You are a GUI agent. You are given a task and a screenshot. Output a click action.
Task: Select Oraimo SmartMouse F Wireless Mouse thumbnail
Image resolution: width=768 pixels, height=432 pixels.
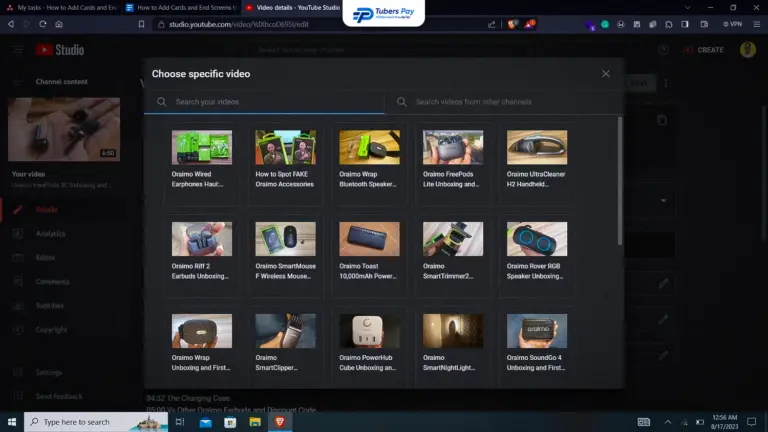click(x=286, y=239)
